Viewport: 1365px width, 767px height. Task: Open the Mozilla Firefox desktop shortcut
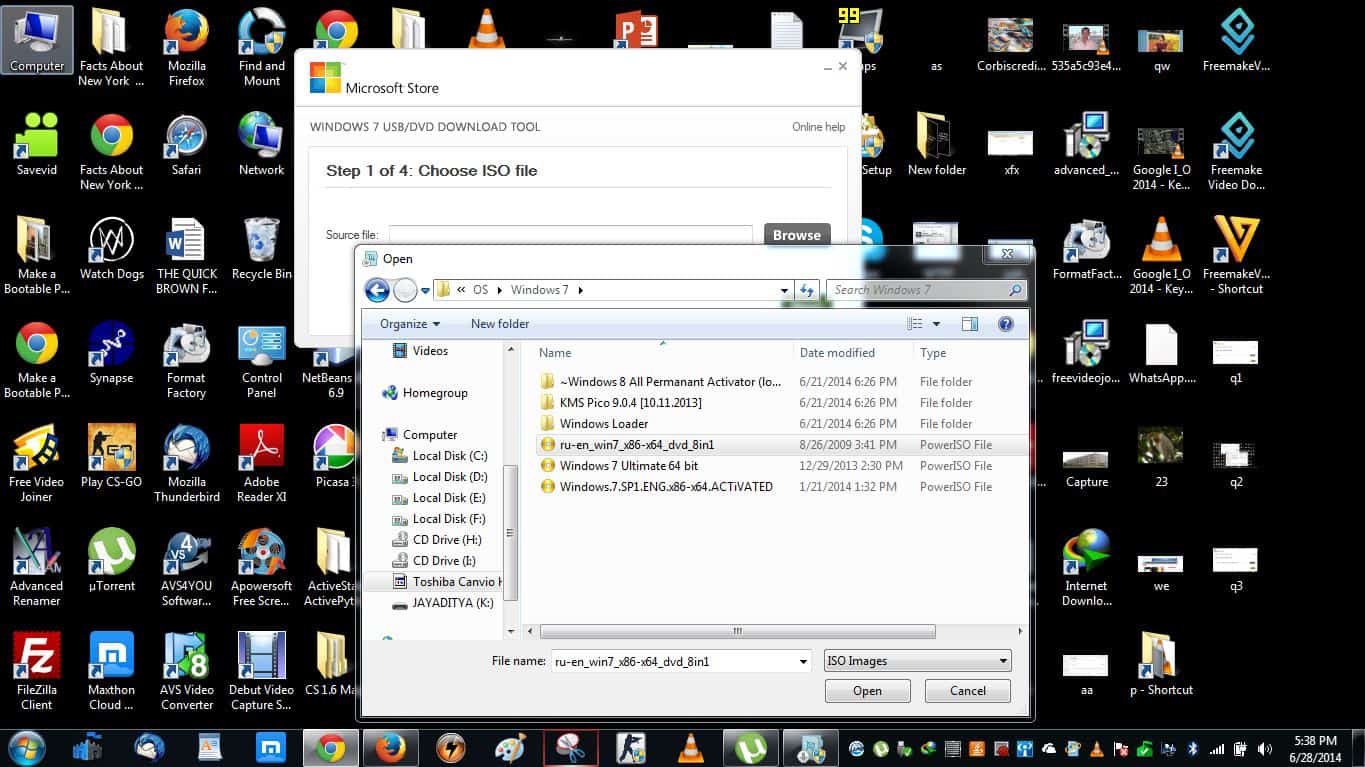click(186, 48)
